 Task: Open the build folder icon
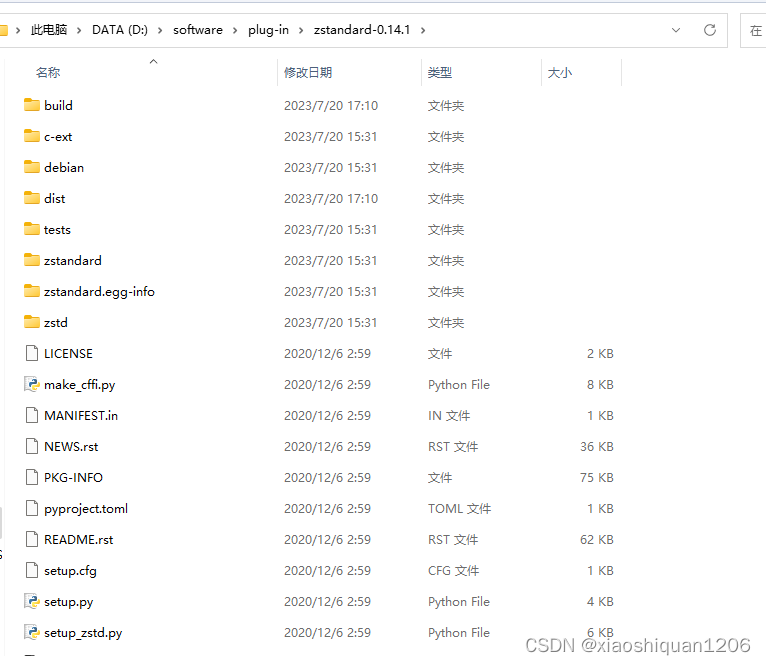(32, 105)
